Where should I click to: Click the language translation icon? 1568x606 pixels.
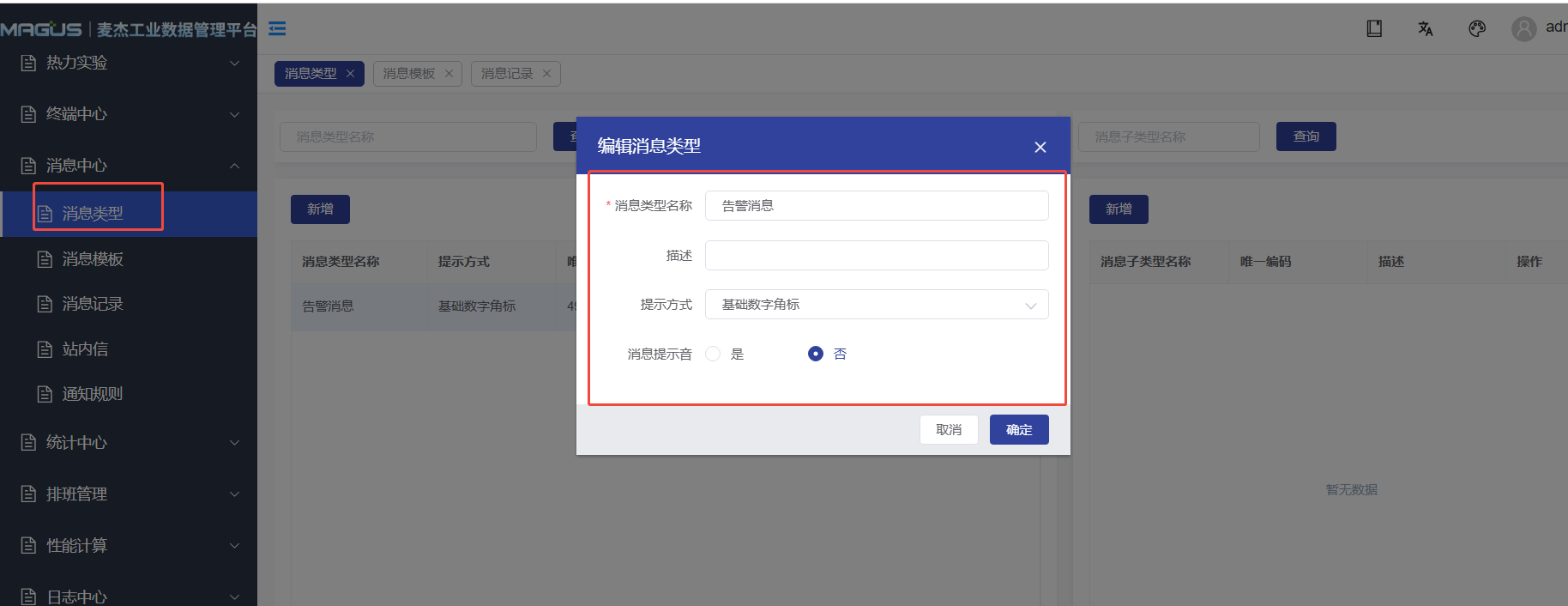(1426, 28)
